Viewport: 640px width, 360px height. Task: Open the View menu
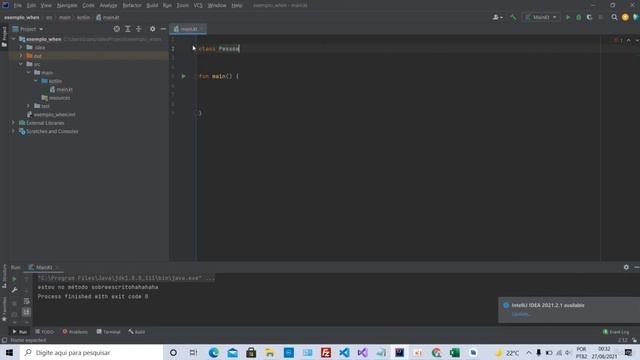46,5
